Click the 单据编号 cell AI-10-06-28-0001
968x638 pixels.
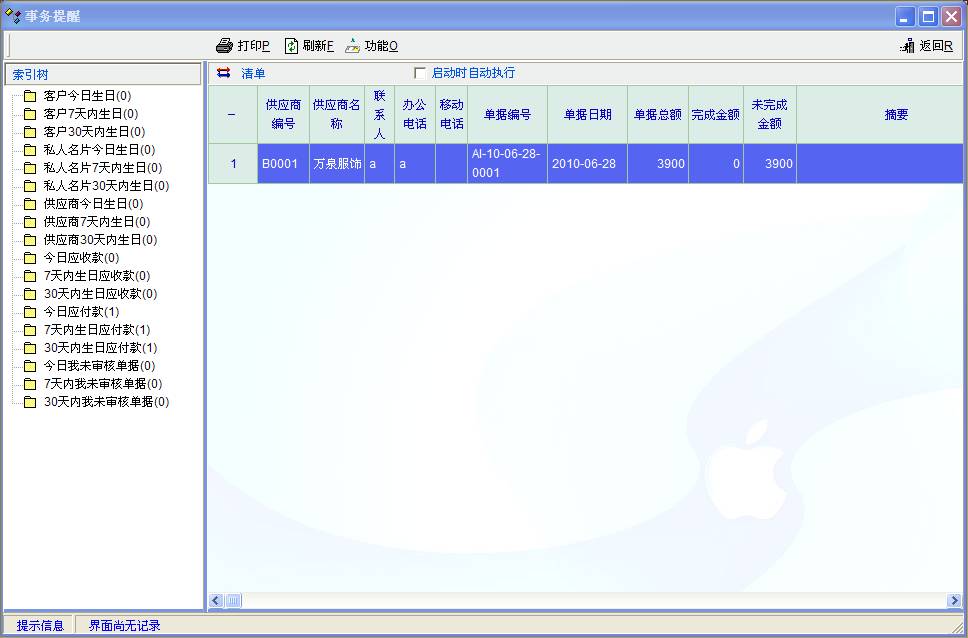tap(507, 164)
